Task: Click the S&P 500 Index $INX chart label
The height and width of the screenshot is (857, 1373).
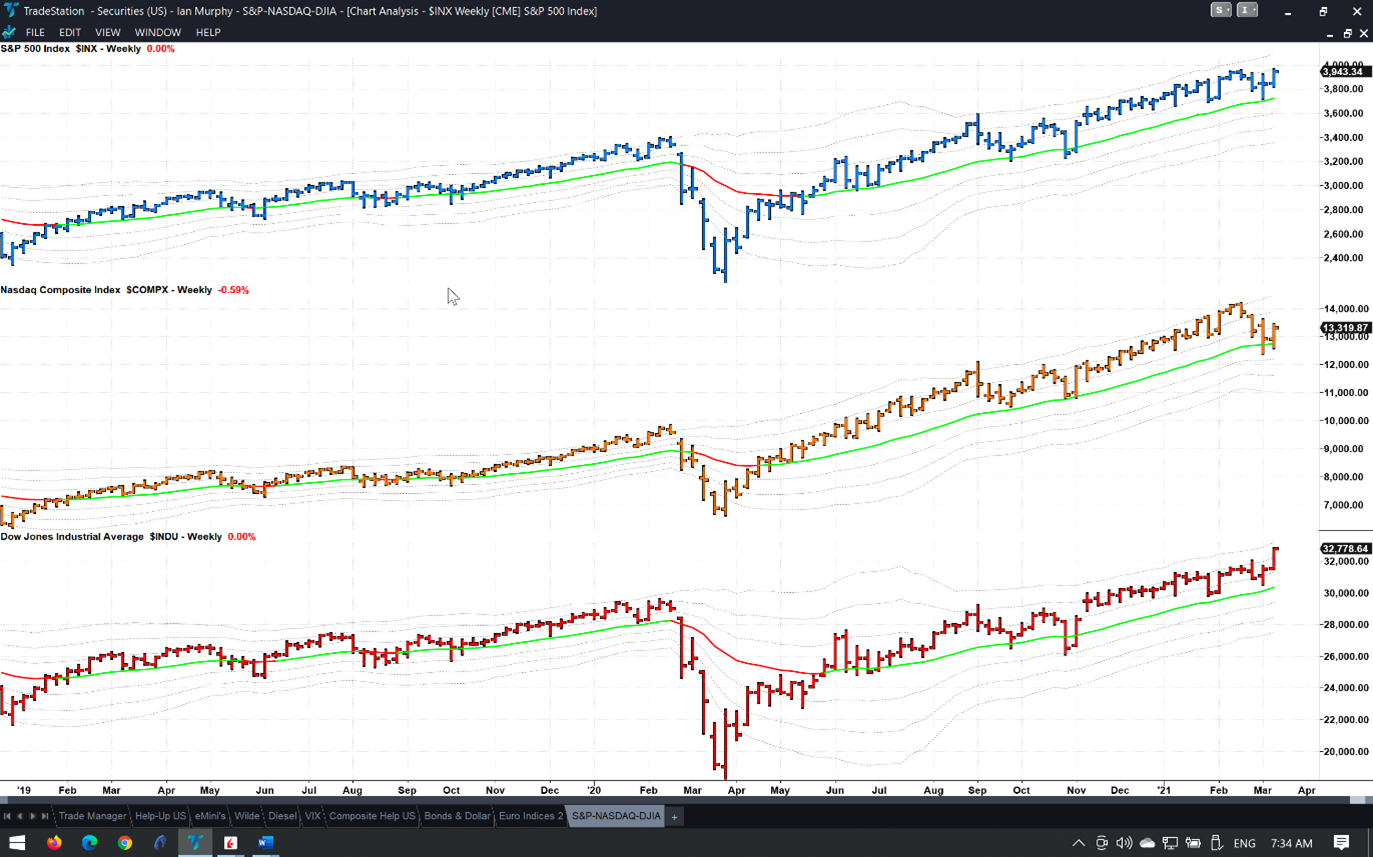Action: (70, 49)
